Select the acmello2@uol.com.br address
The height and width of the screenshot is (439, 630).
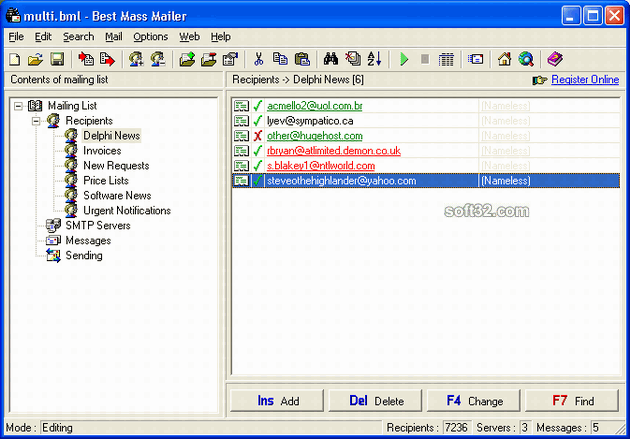pyautogui.click(x=315, y=106)
